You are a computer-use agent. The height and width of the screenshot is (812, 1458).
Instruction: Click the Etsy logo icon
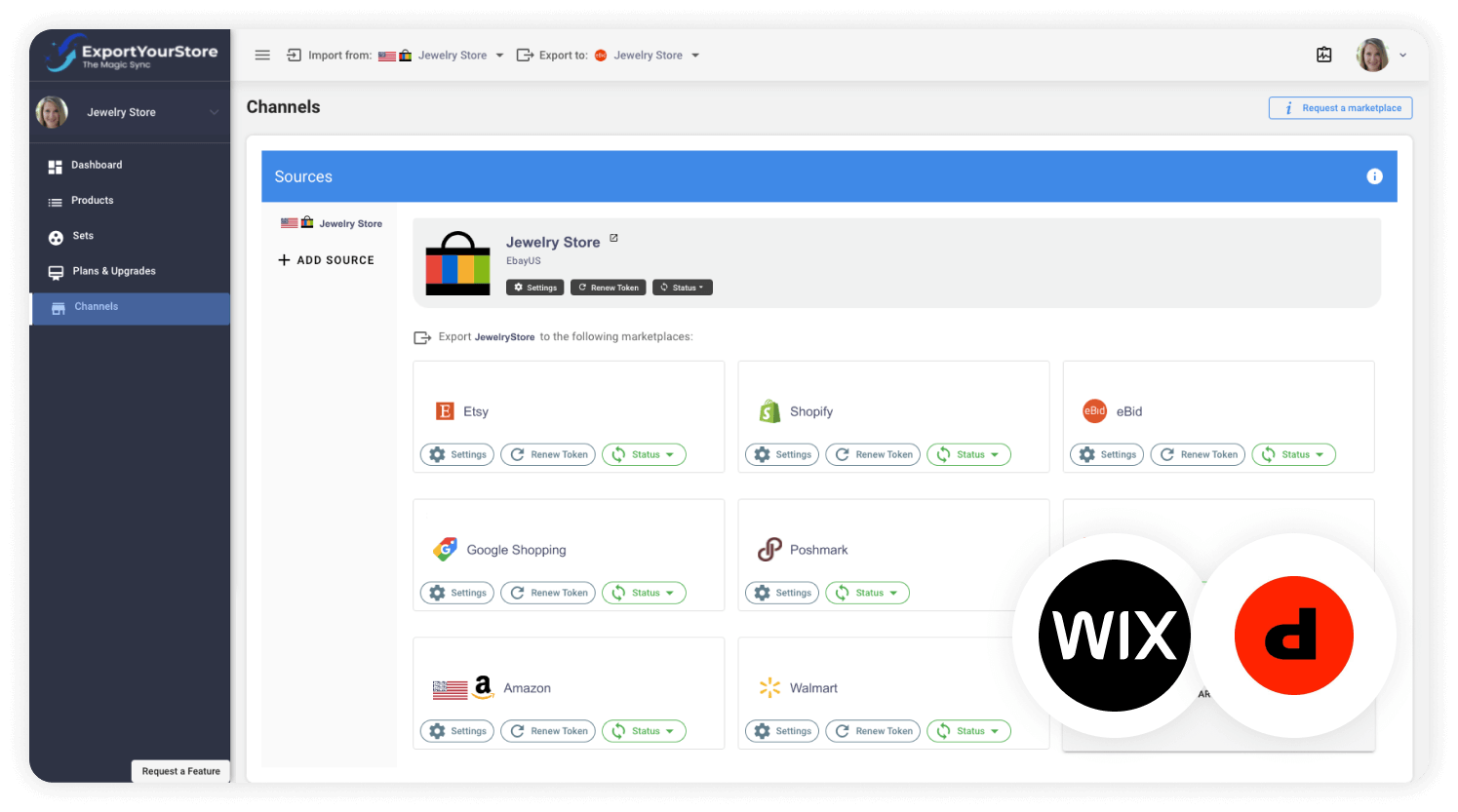[445, 411]
